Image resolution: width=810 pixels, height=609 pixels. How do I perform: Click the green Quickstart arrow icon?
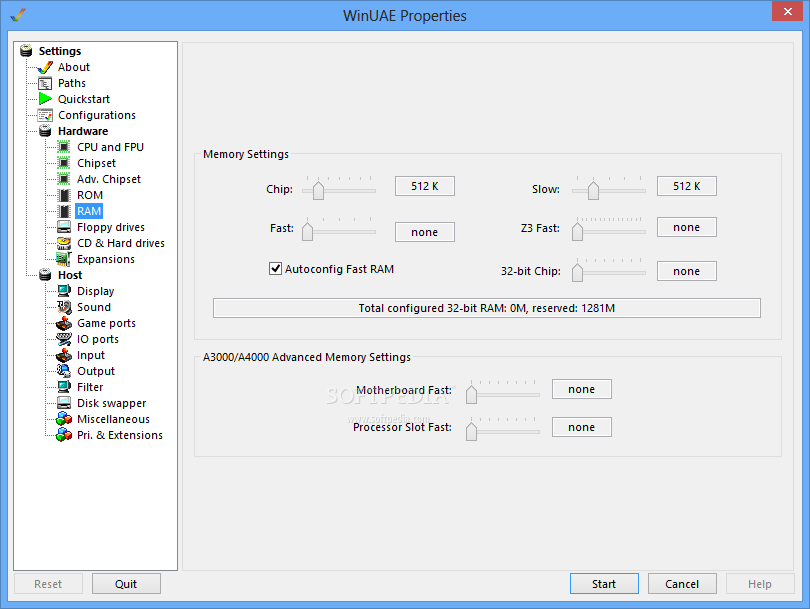coord(45,99)
